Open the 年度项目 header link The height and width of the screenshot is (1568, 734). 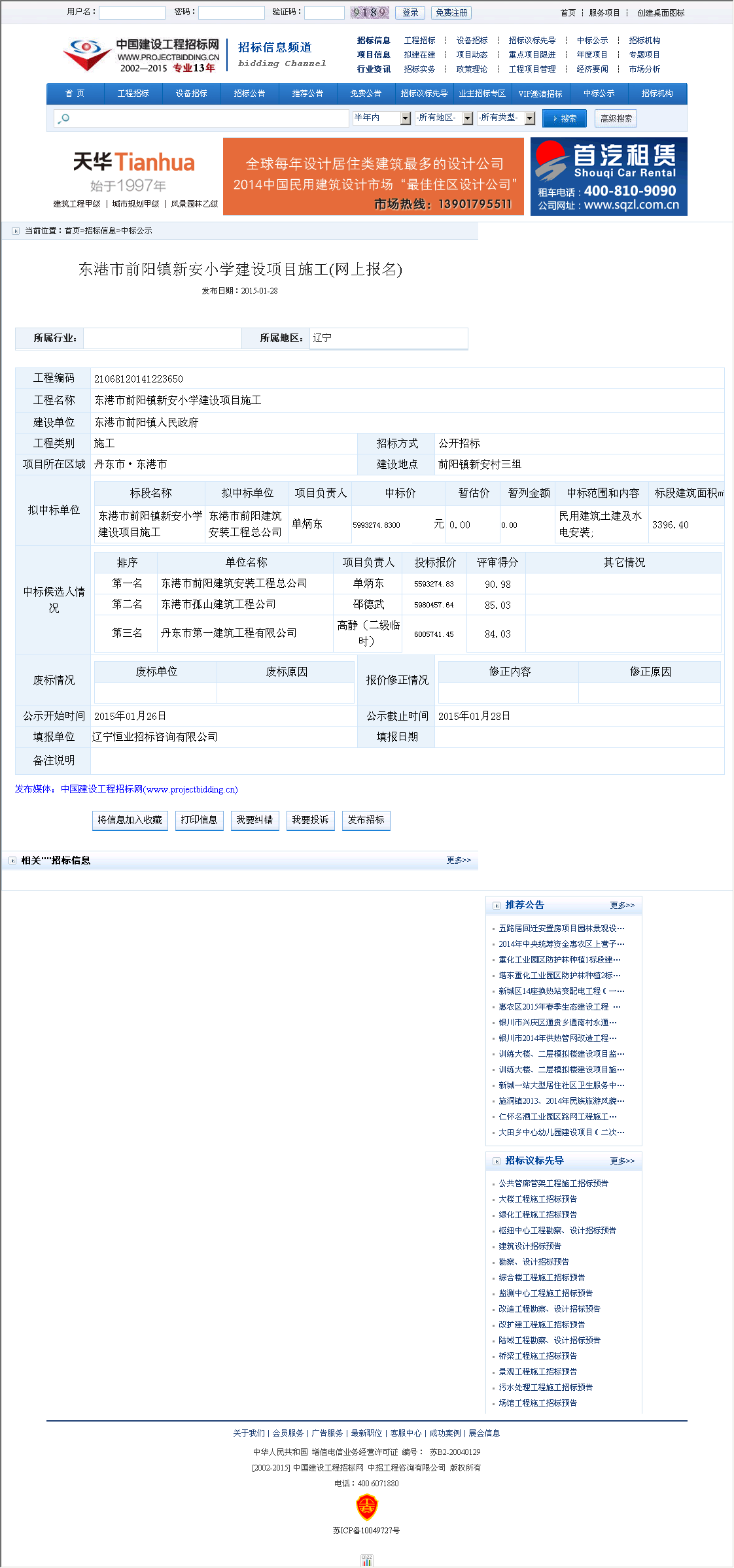pyautogui.click(x=593, y=55)
